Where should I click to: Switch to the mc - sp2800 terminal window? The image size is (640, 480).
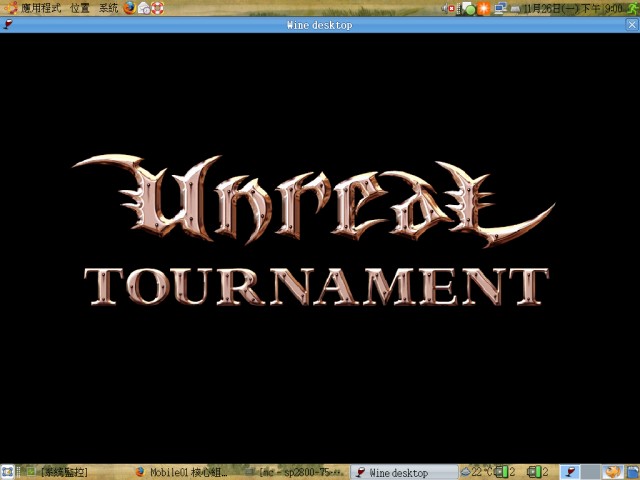(x=295, y=472)
